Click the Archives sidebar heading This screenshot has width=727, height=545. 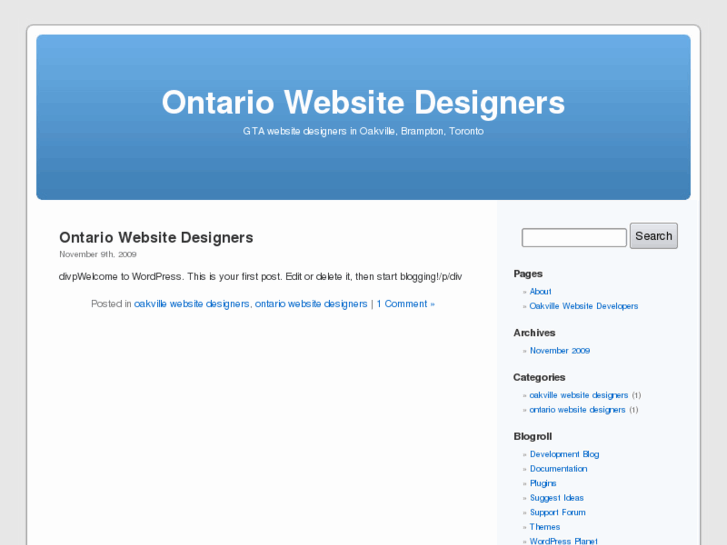pos(534,333)
